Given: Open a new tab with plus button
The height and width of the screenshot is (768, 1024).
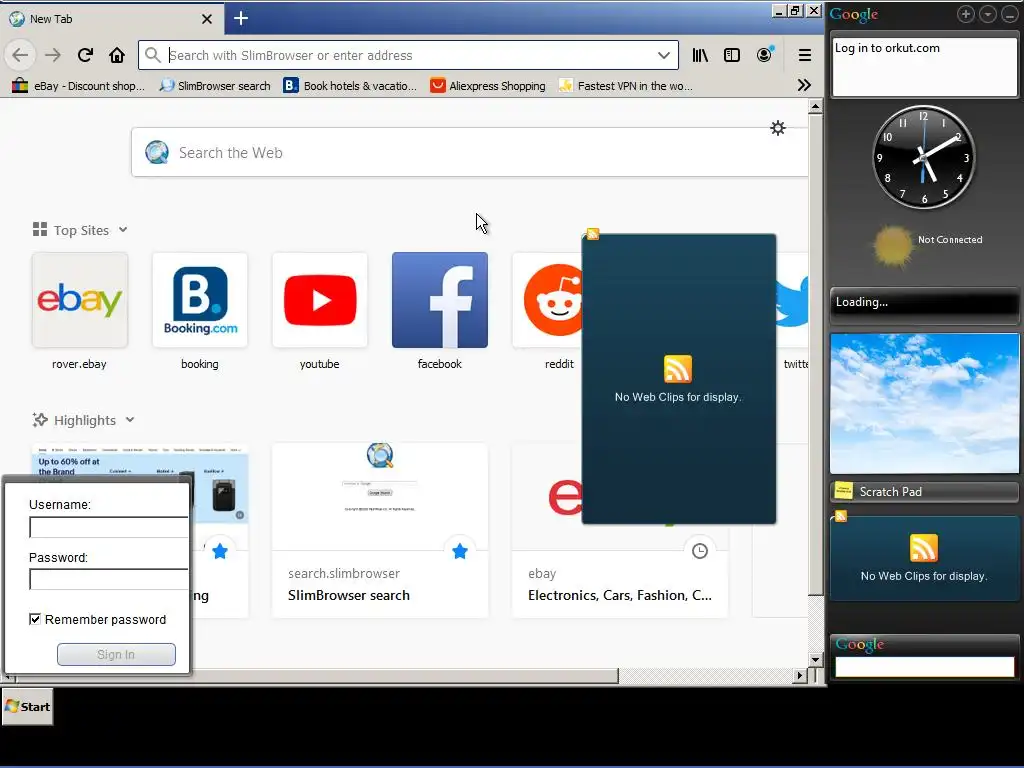Looking at the screenshot, I should (240, 18).
